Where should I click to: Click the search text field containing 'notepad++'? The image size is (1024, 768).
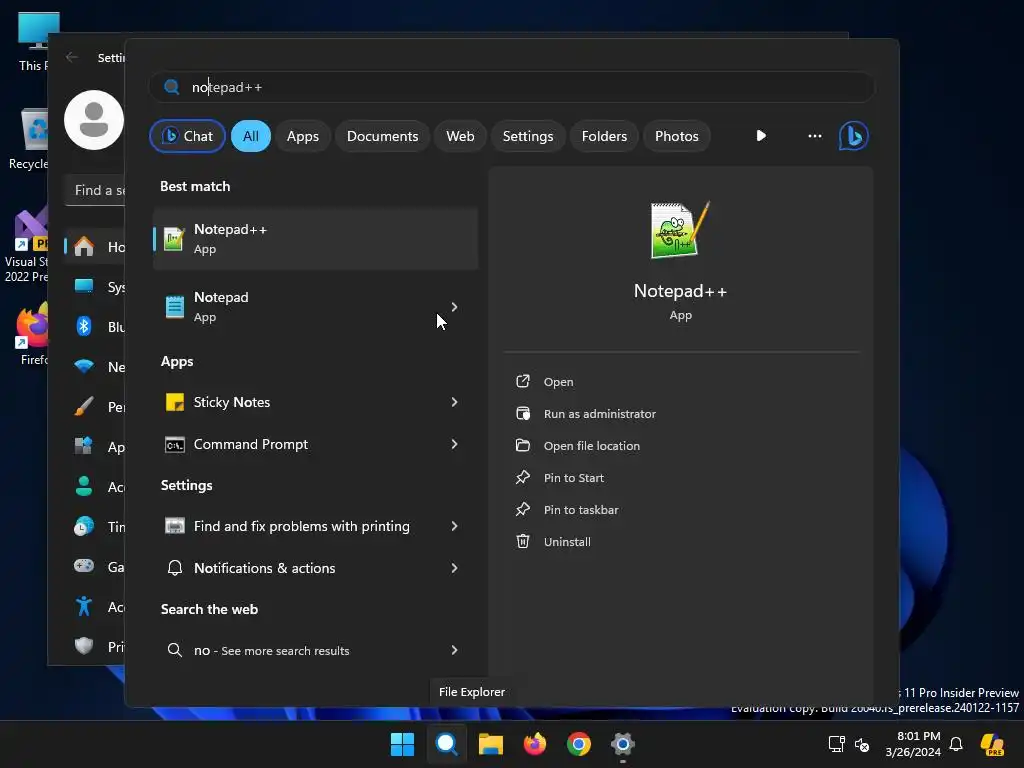[x=511, y=87]
